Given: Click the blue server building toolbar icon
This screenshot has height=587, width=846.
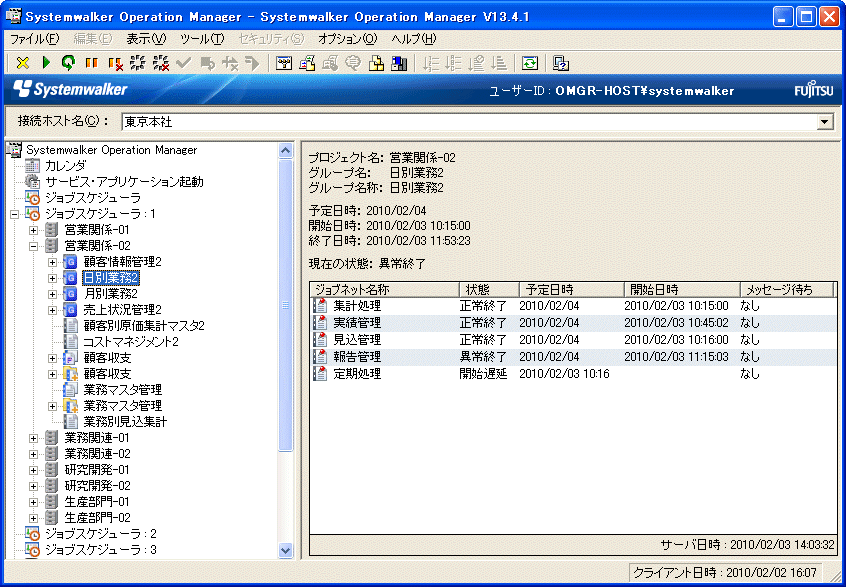Looking at the screenshot, I should click(399, 64).
